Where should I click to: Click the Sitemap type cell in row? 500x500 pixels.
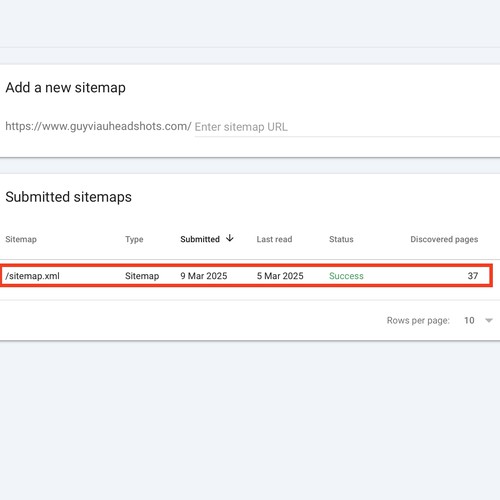click(x=142, y=276)
